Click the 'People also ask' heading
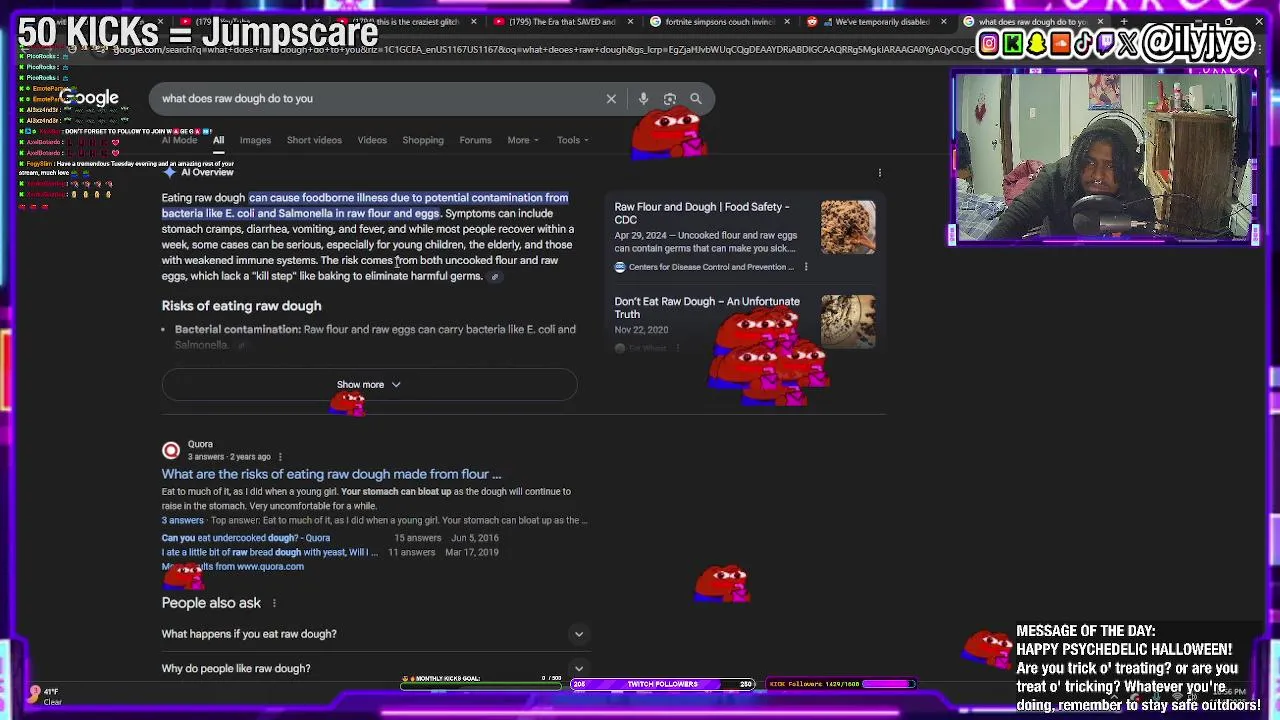Viewport: 1280px width, 720px height. [x=211, y=603]
